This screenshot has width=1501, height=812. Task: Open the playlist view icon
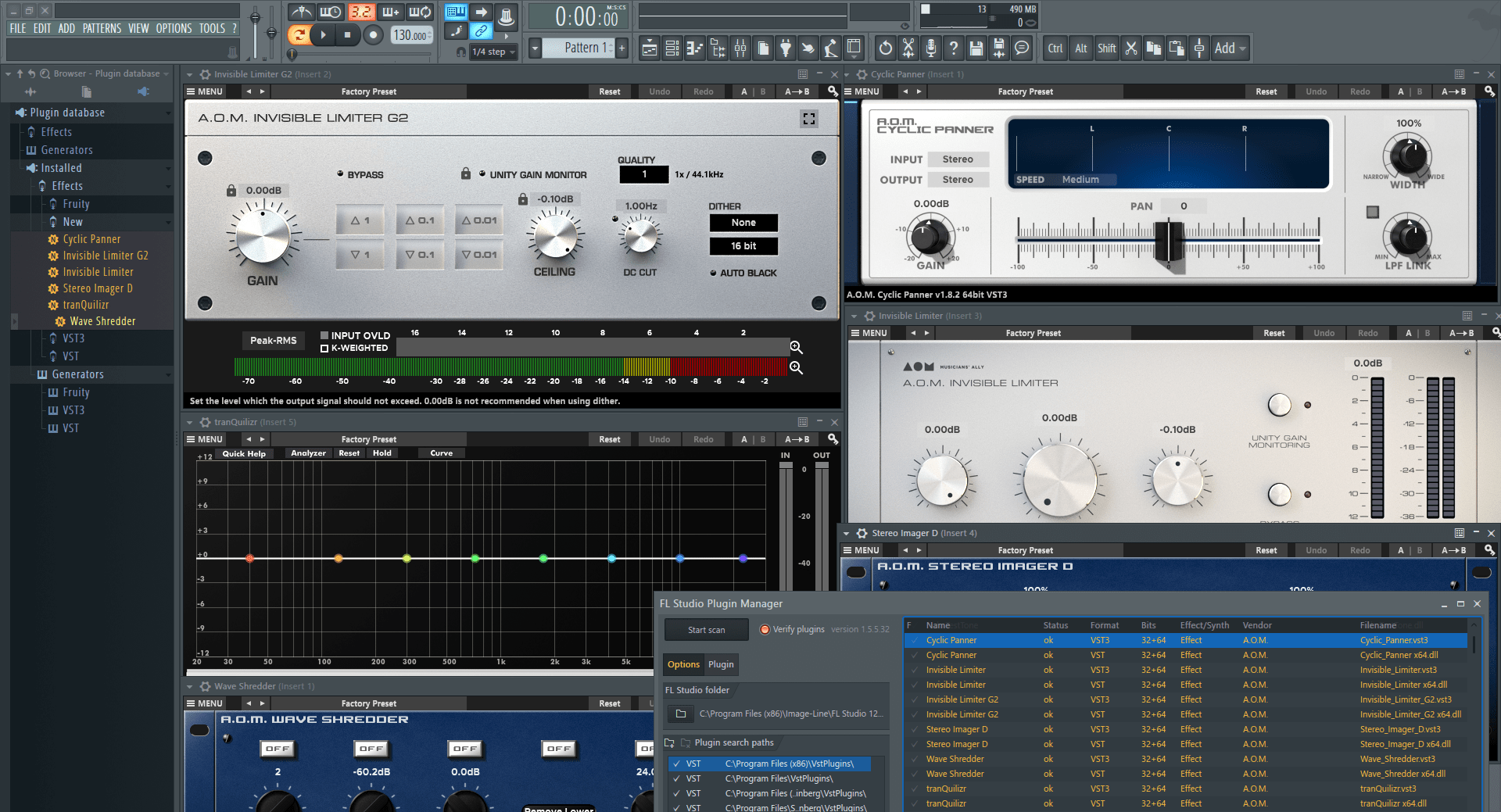click(649, 48)
